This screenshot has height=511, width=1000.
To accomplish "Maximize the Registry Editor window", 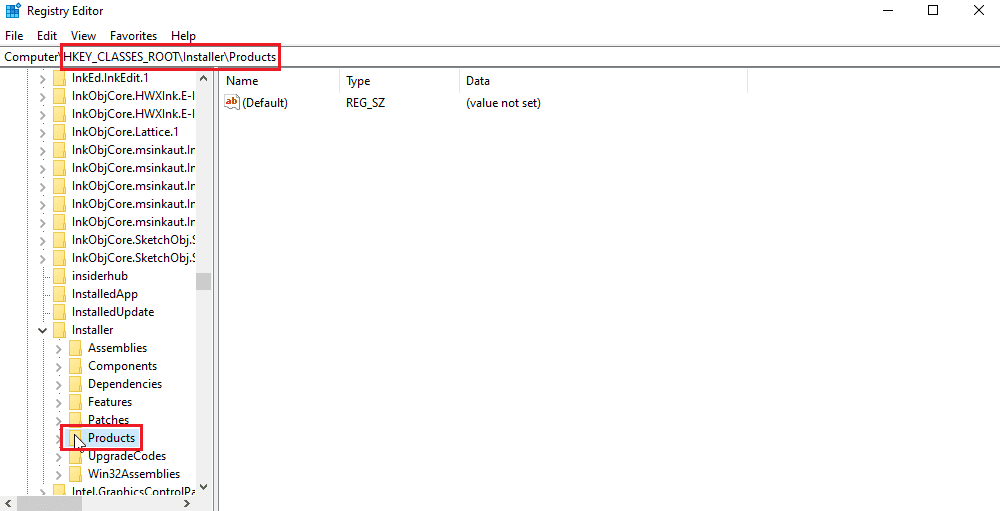I will (x=932, y=10).
